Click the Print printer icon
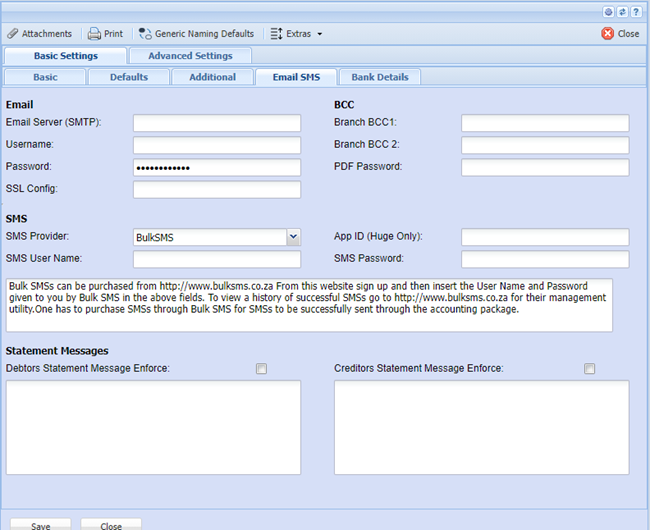This screenshot has width=650, height=530. coord(94,34)
